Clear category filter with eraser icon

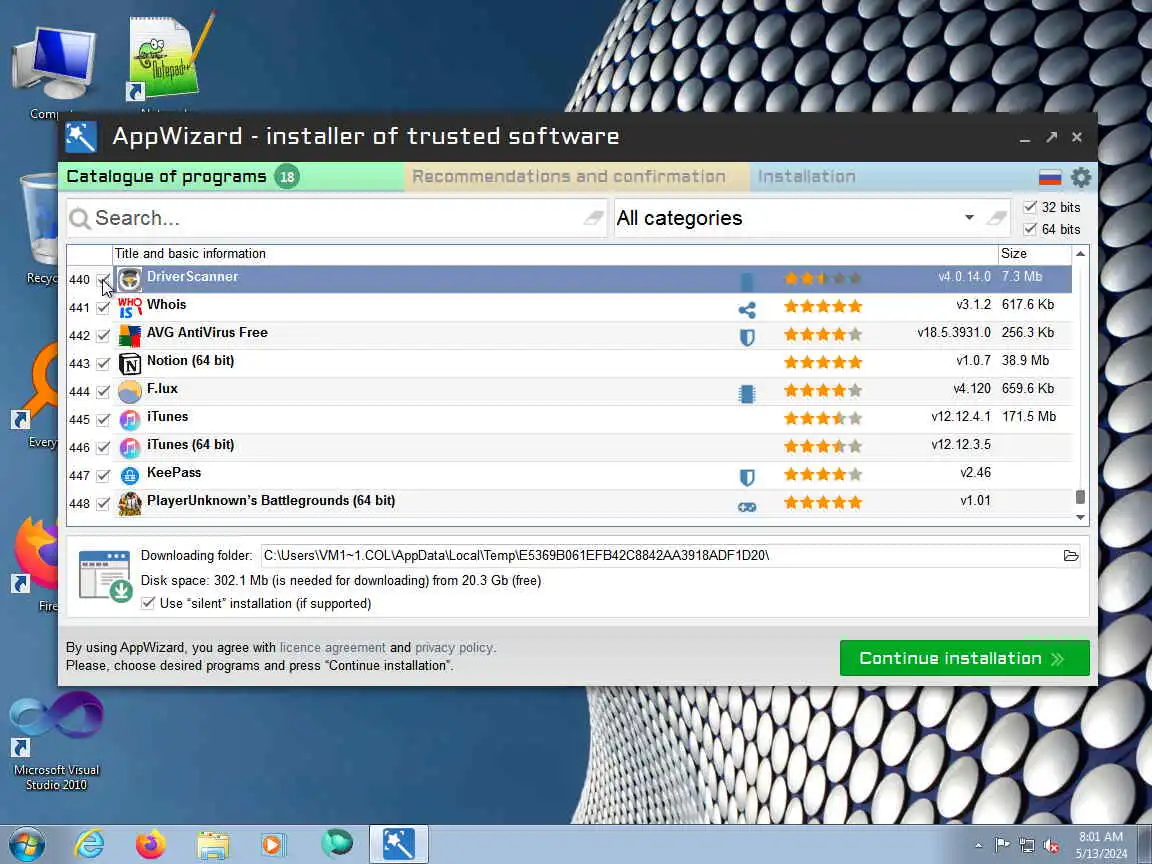click(x=996, y=217)
